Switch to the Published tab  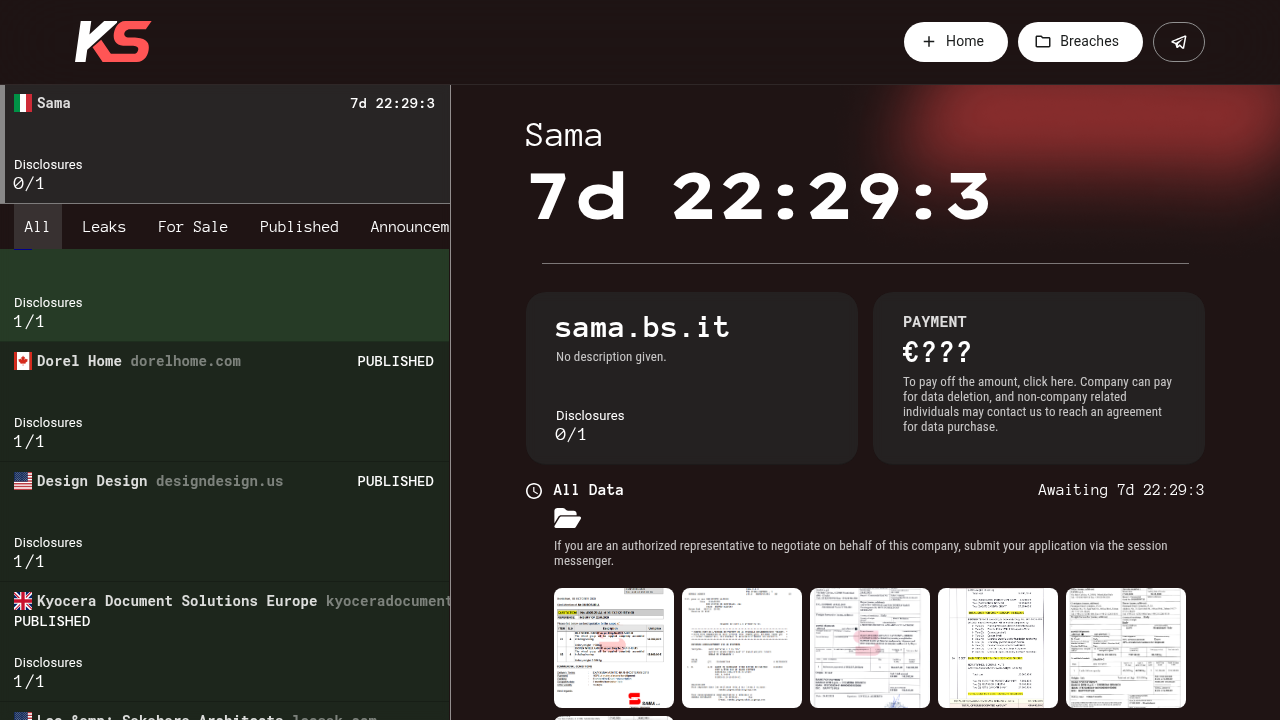pos(299,227)
